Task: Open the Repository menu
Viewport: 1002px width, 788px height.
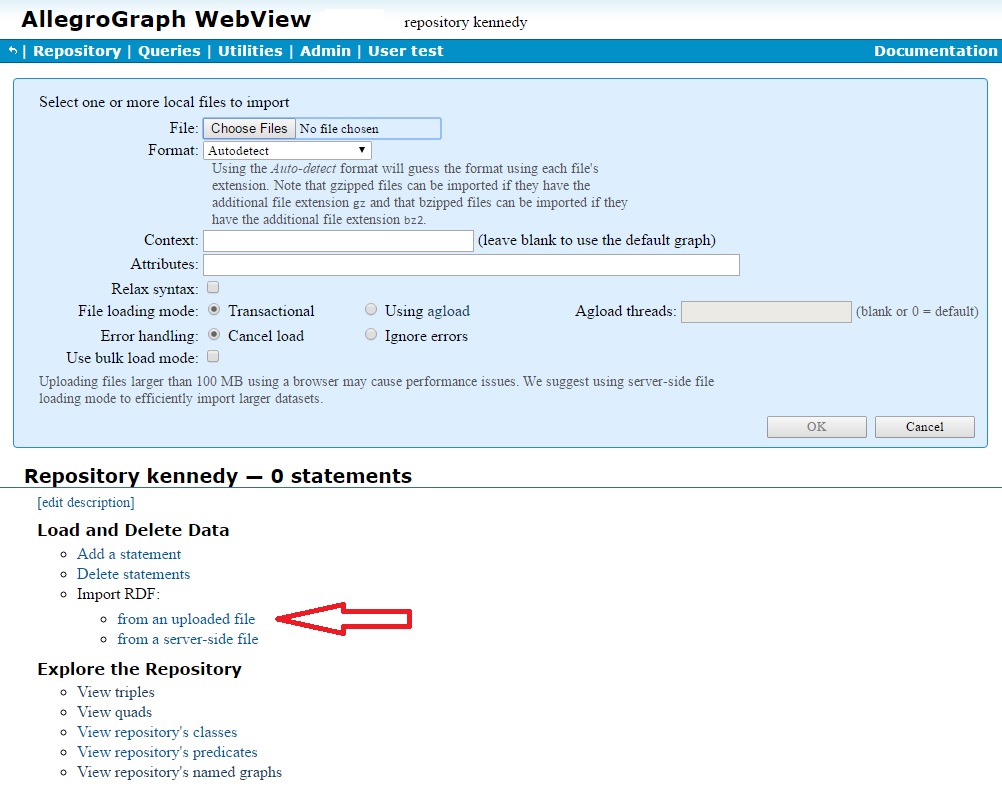Action: 77,51
